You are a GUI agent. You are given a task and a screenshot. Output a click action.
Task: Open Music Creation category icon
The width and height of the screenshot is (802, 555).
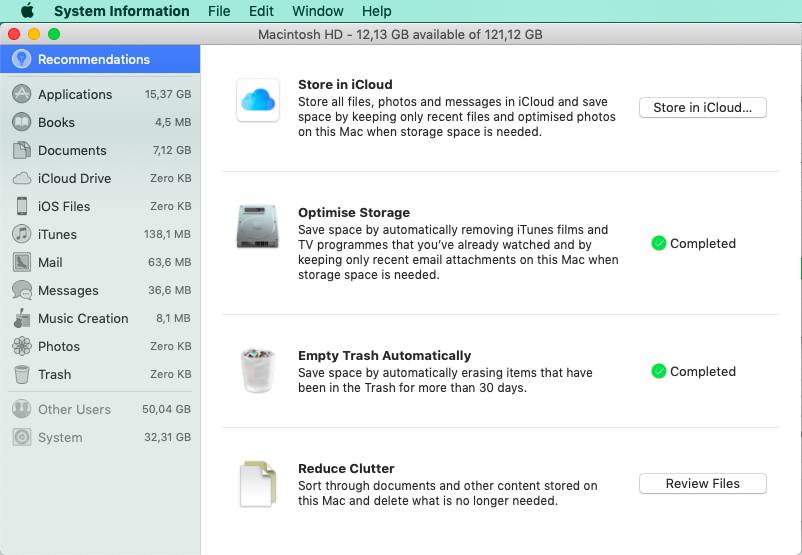click(x=21, y=318)
